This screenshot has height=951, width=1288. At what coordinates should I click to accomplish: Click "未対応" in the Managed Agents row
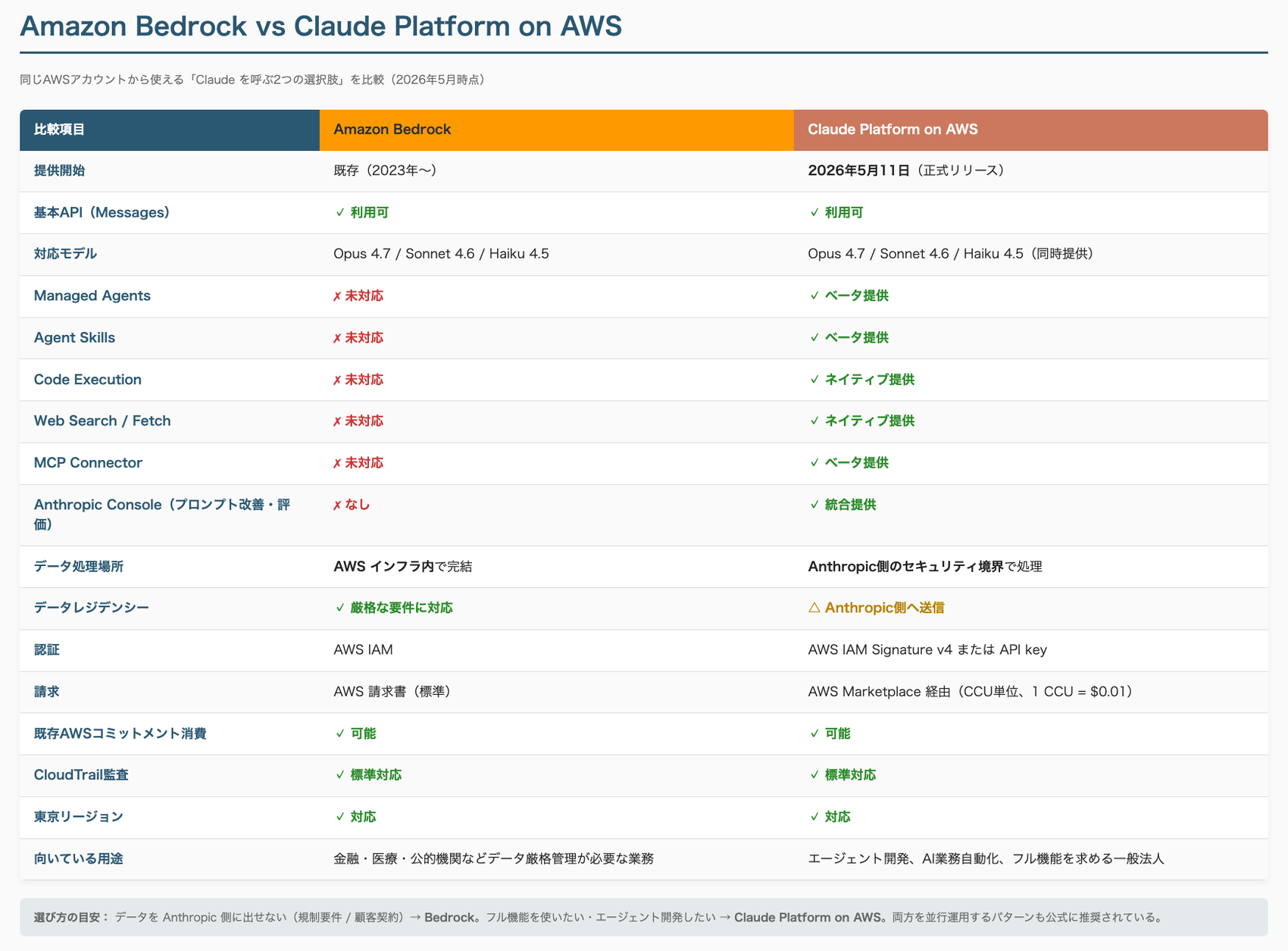tap(358, 296)
